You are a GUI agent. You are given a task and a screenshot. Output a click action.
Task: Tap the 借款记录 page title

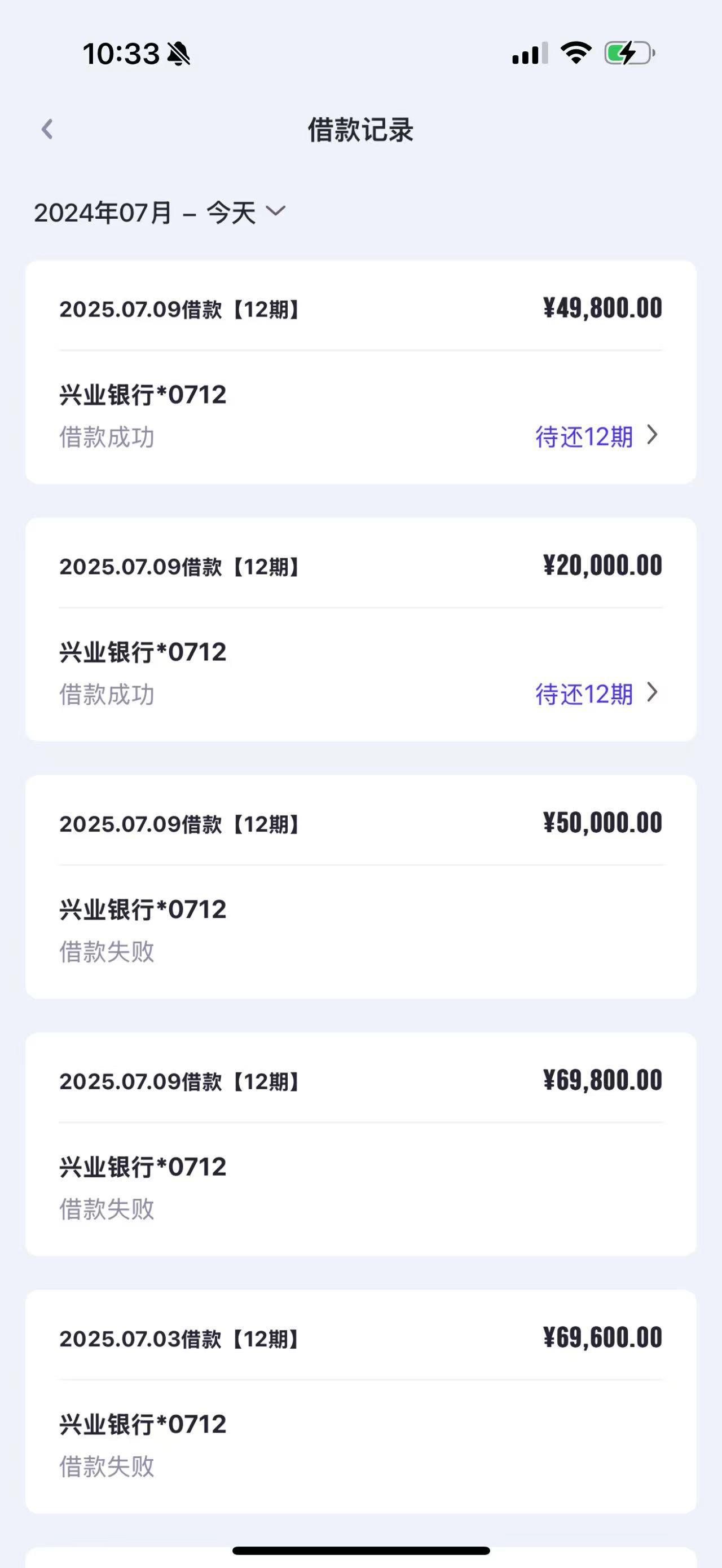point(361,130)
